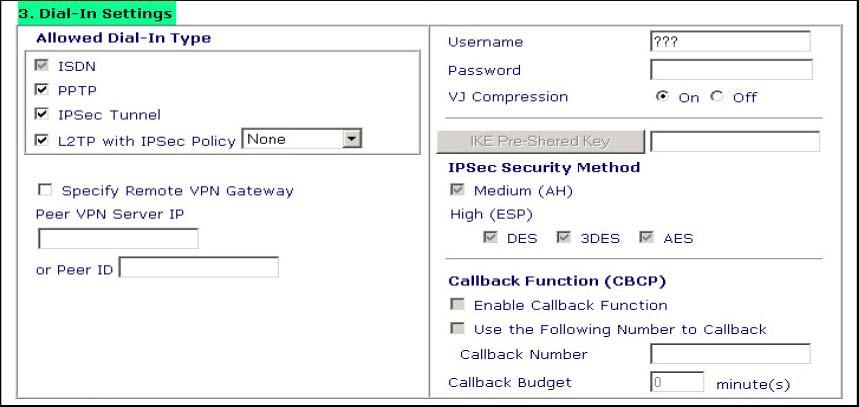Toggle the DES encryption checkbox
The height and width of the screenshot is (407, 859).
(489, 238)
